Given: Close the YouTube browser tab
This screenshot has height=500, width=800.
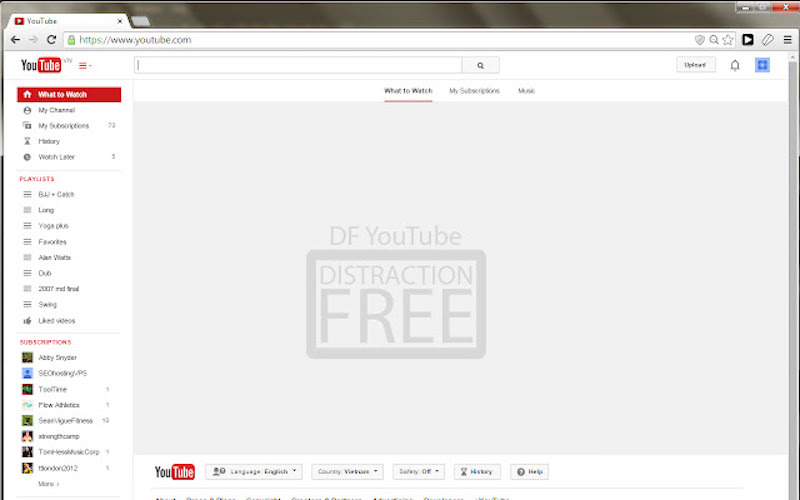Looking at the screenshot, I should pos(120,21).
